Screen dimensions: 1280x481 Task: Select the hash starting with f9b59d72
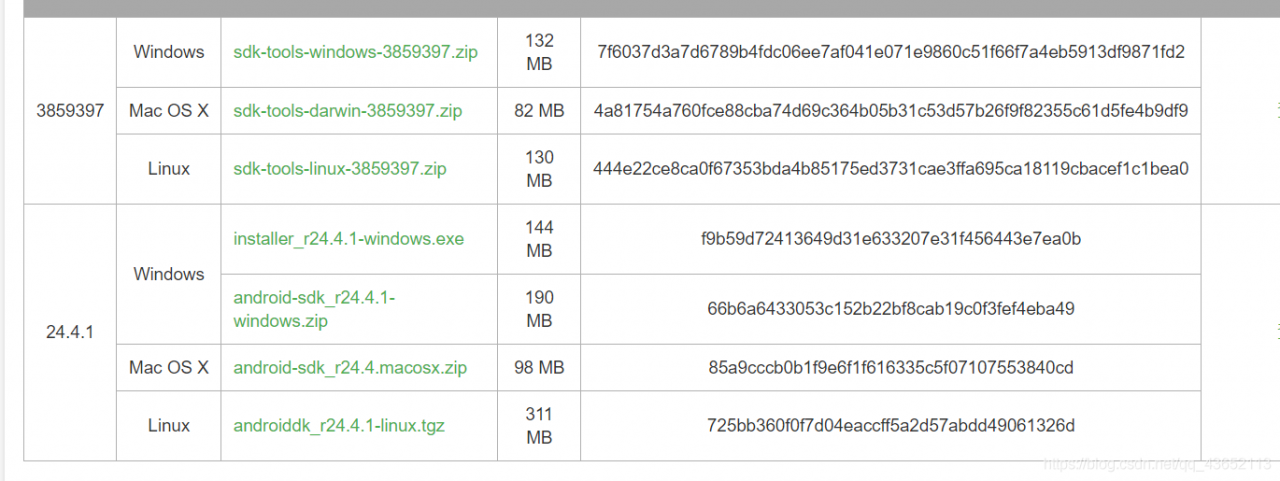pos(890,239)
